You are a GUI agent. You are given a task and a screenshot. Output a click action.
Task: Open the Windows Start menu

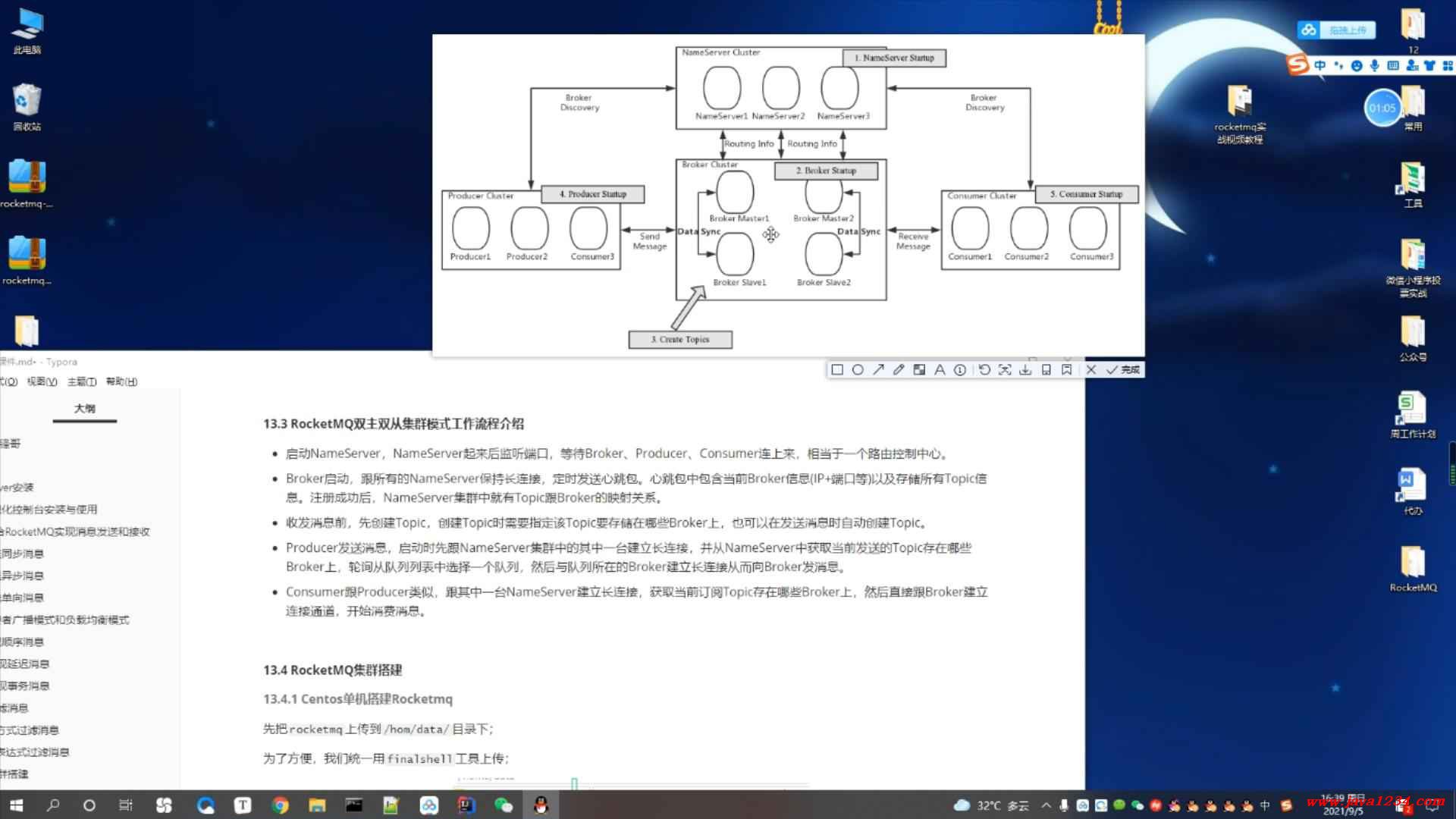pyautogui.click(x=15, y=805)
